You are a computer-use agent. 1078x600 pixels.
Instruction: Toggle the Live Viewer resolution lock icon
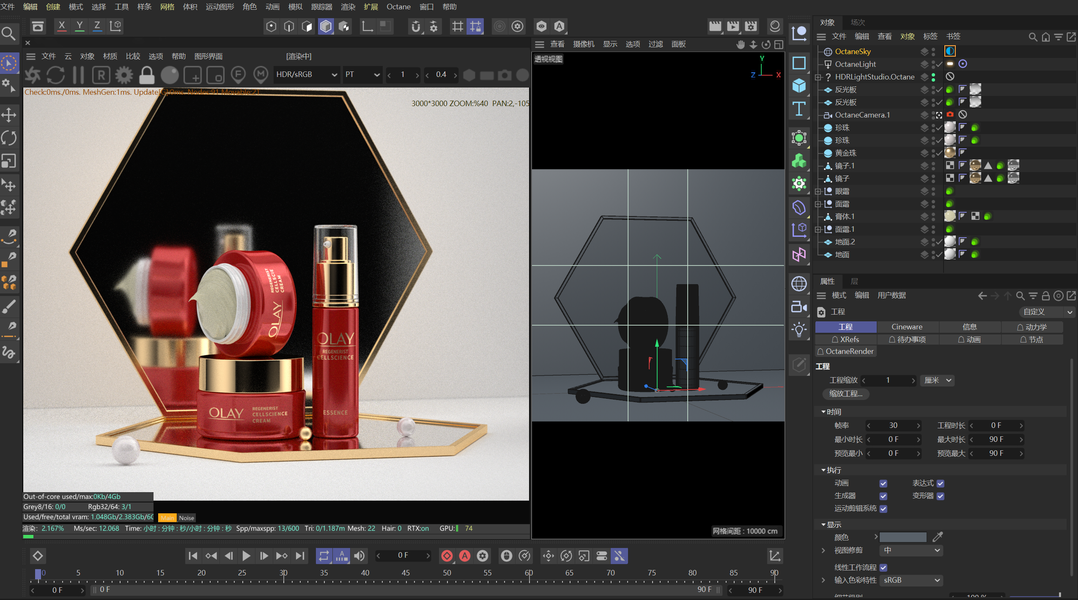(146, 75)
